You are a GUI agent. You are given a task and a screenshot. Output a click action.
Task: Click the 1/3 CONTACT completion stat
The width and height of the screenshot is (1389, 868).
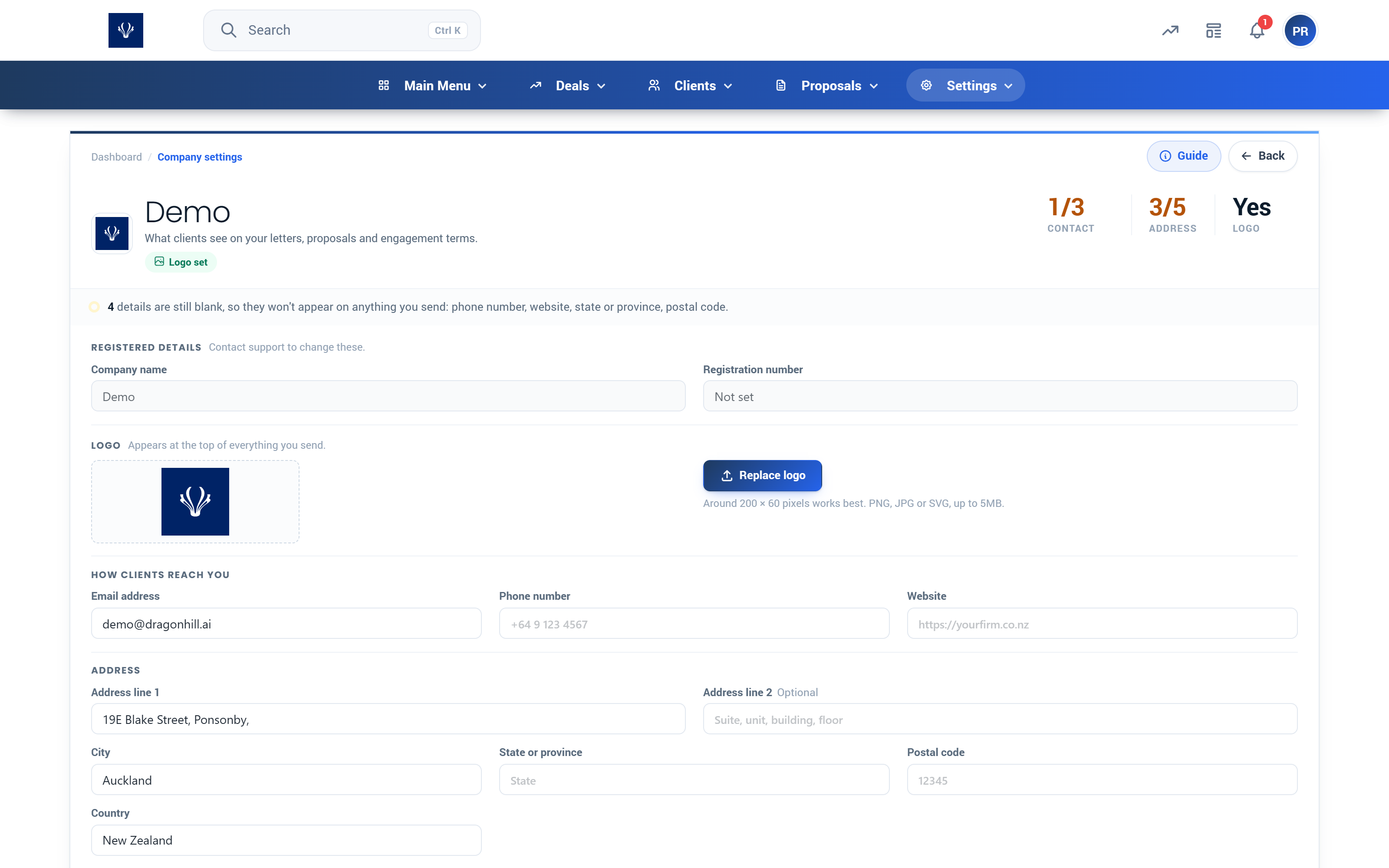1070,215
